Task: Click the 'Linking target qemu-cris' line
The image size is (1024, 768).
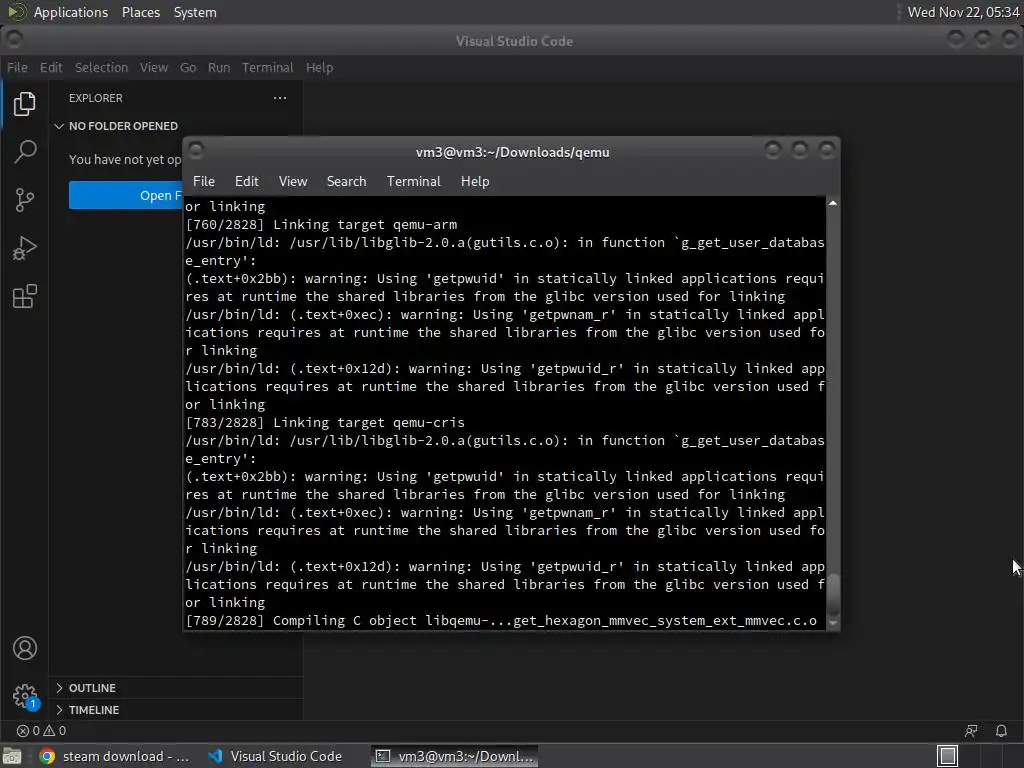Action: 325,423
